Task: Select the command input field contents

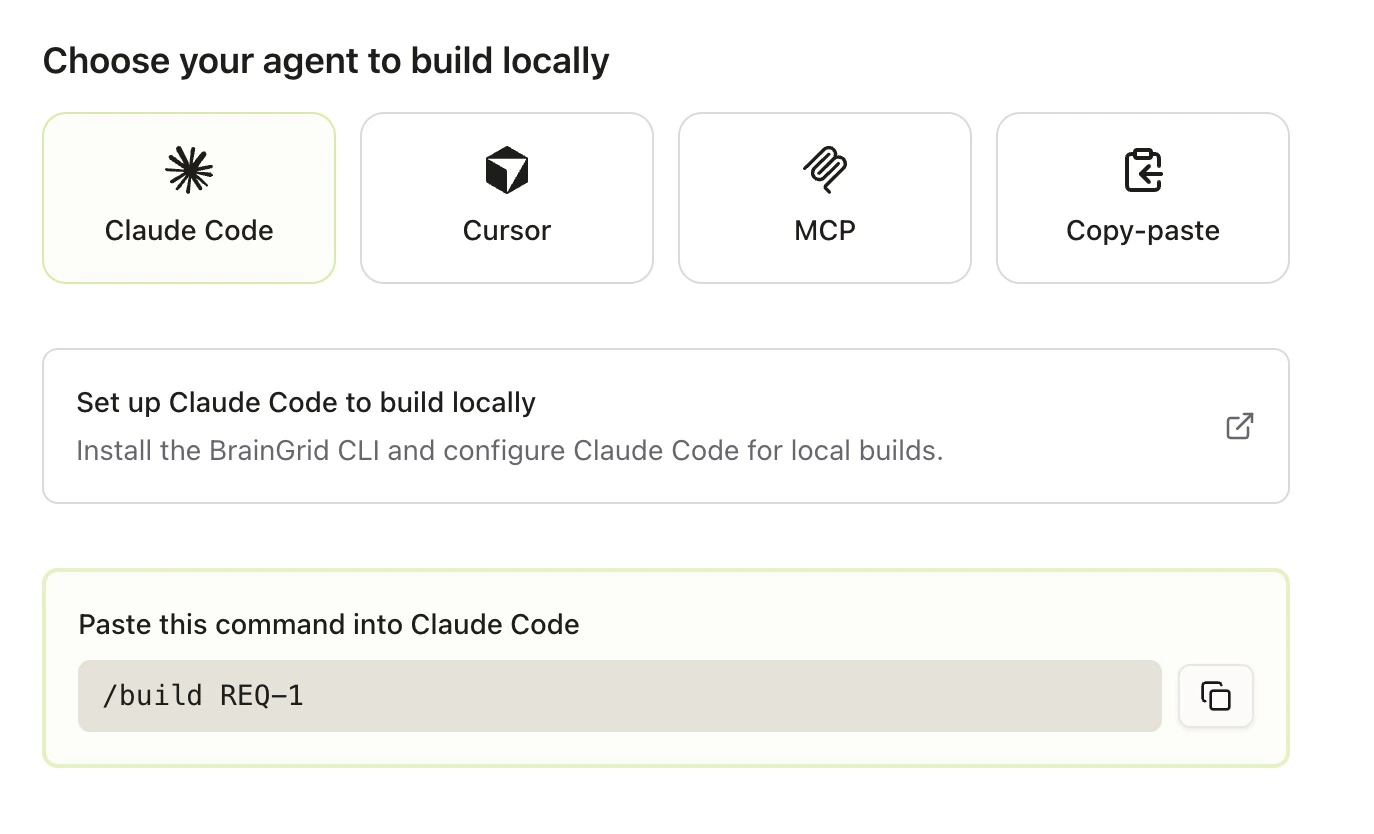Action: (x=618, y=695)
